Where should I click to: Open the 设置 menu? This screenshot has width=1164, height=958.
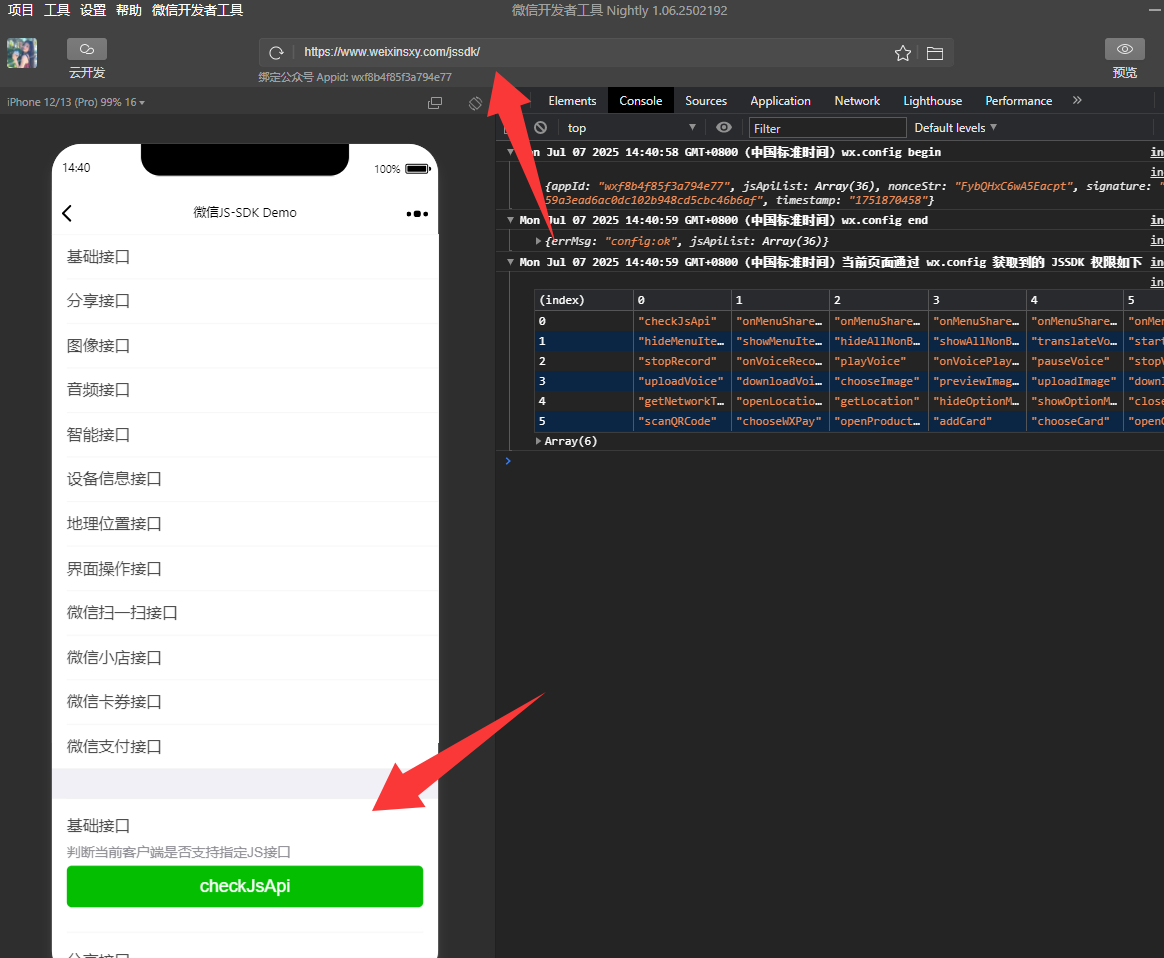tap(93, 10)
